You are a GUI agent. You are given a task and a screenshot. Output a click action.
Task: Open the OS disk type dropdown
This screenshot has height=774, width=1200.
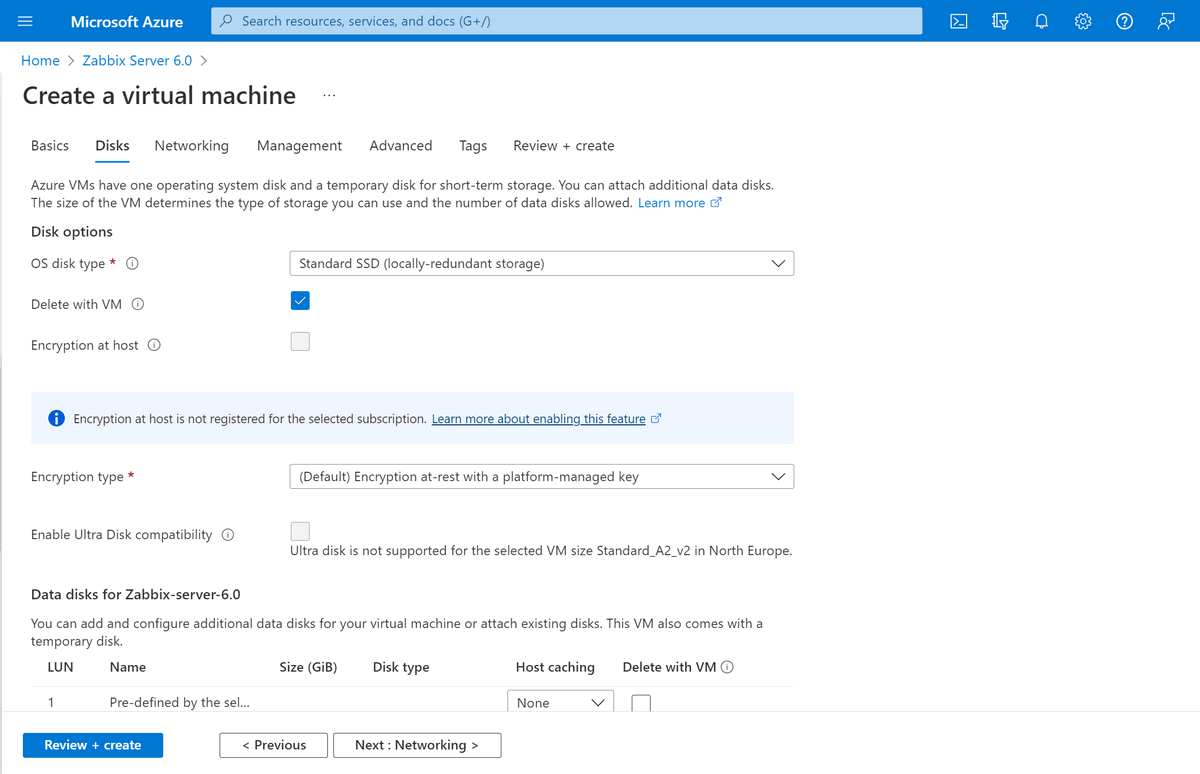[541, 264]
